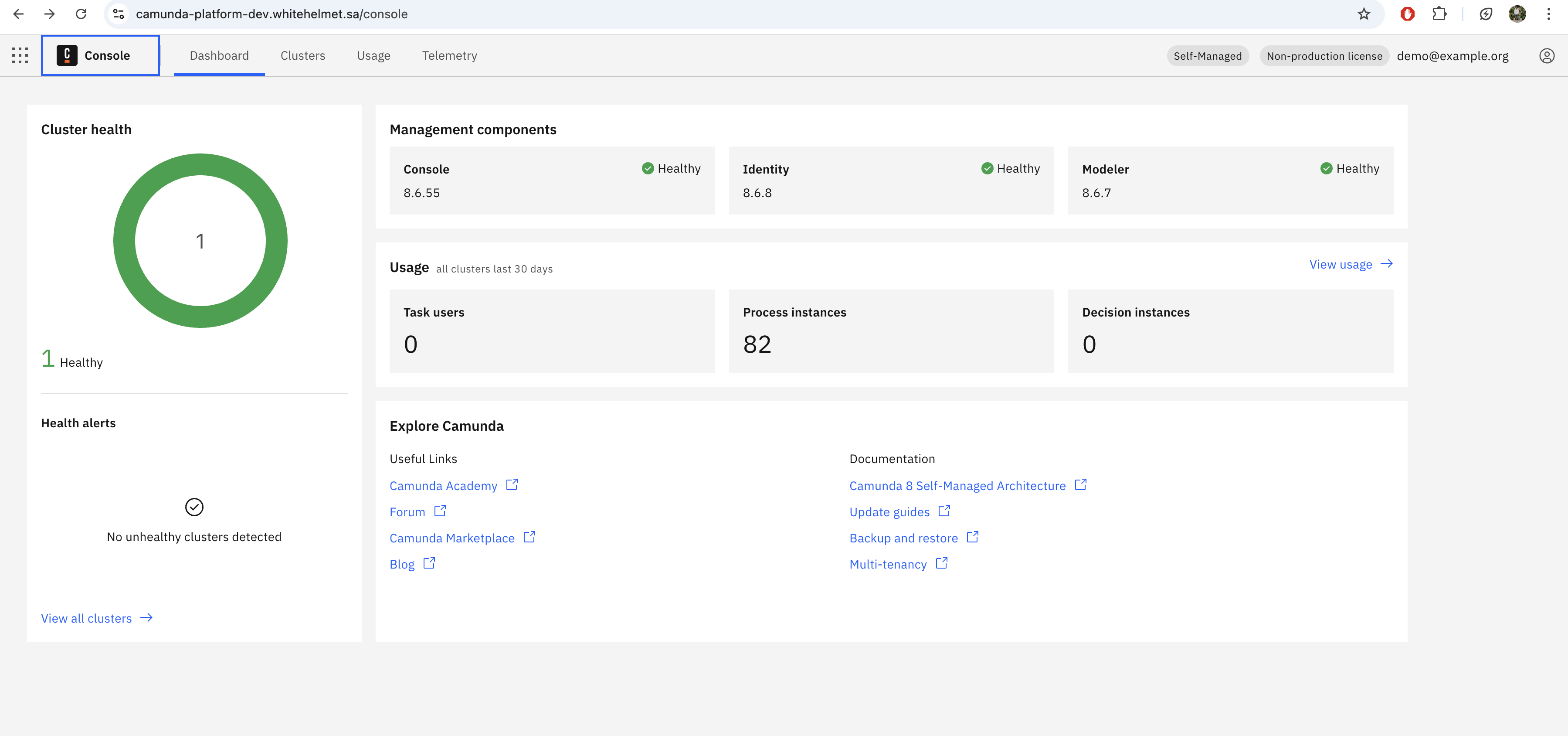Viewport: 1568px width, 736px height.
Task: Click the 'all clusters last 30 days' text
Action: (x=494, y=269)
